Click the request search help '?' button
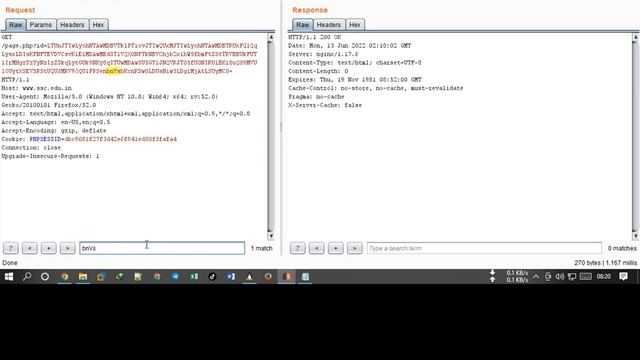Image resolution: width=640 pixels, height=360 pixels. [11, 248]
